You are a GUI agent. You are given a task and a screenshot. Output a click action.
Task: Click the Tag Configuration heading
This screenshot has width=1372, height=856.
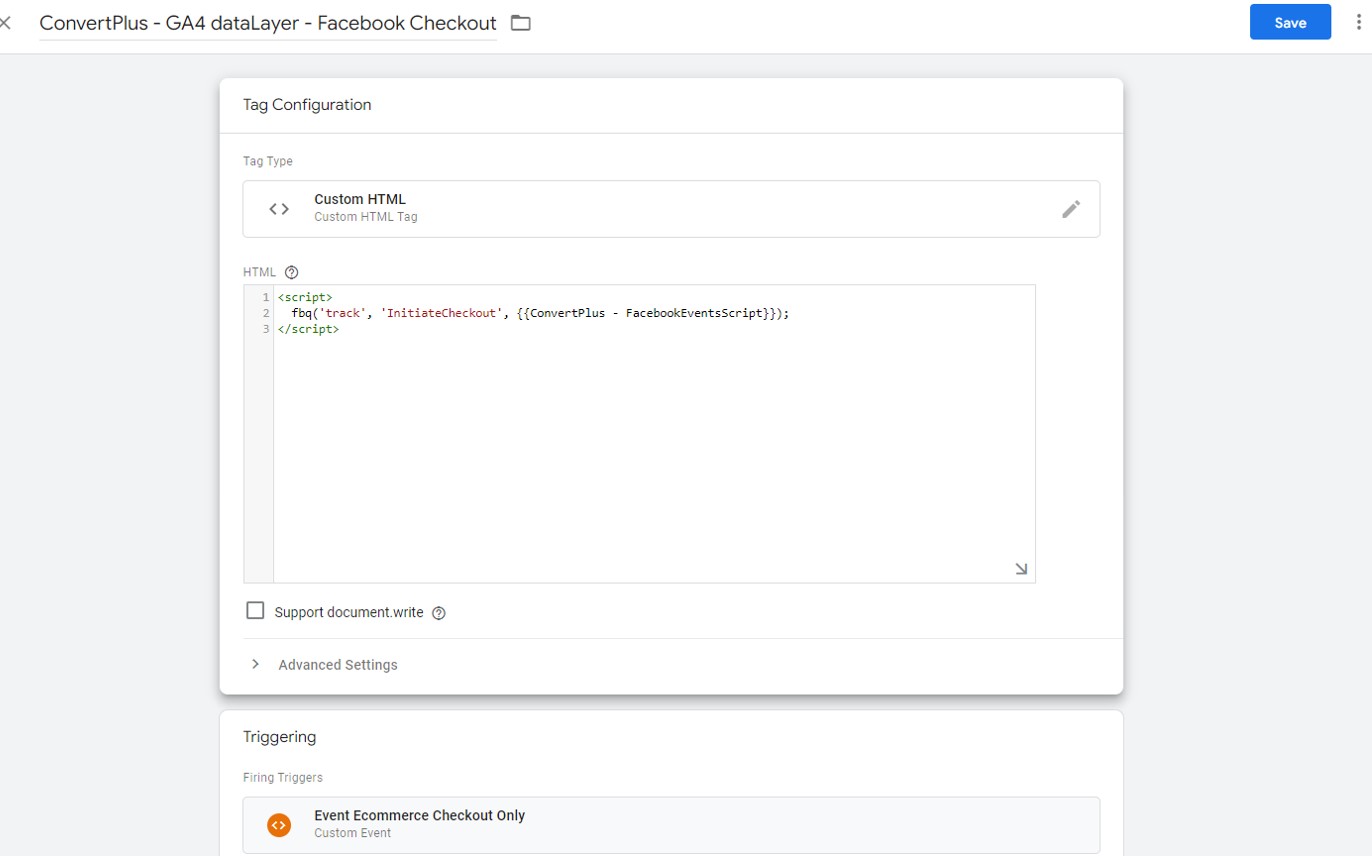pyautogui.click(x=307, y=104)
